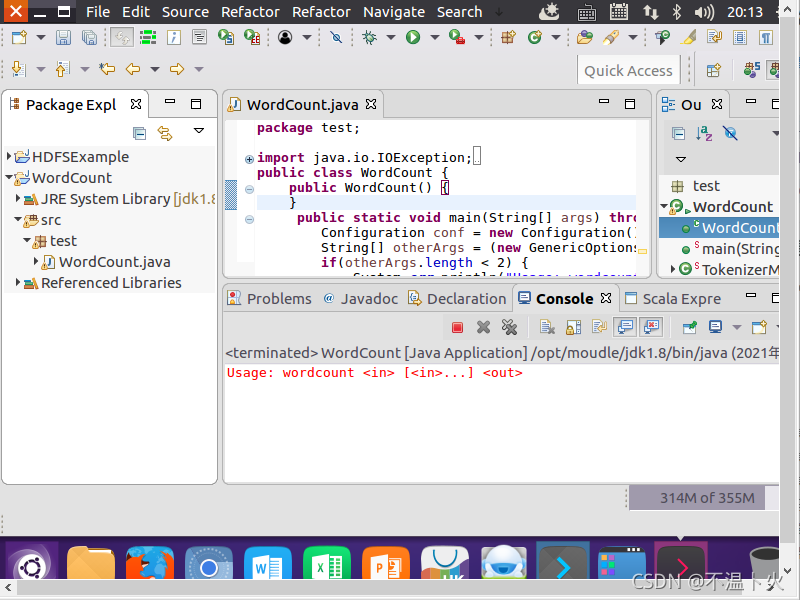This screenshot has width=800, height=600.
Task: Go to Last Edit Location arrow
Action: click(x=107, y=68)
